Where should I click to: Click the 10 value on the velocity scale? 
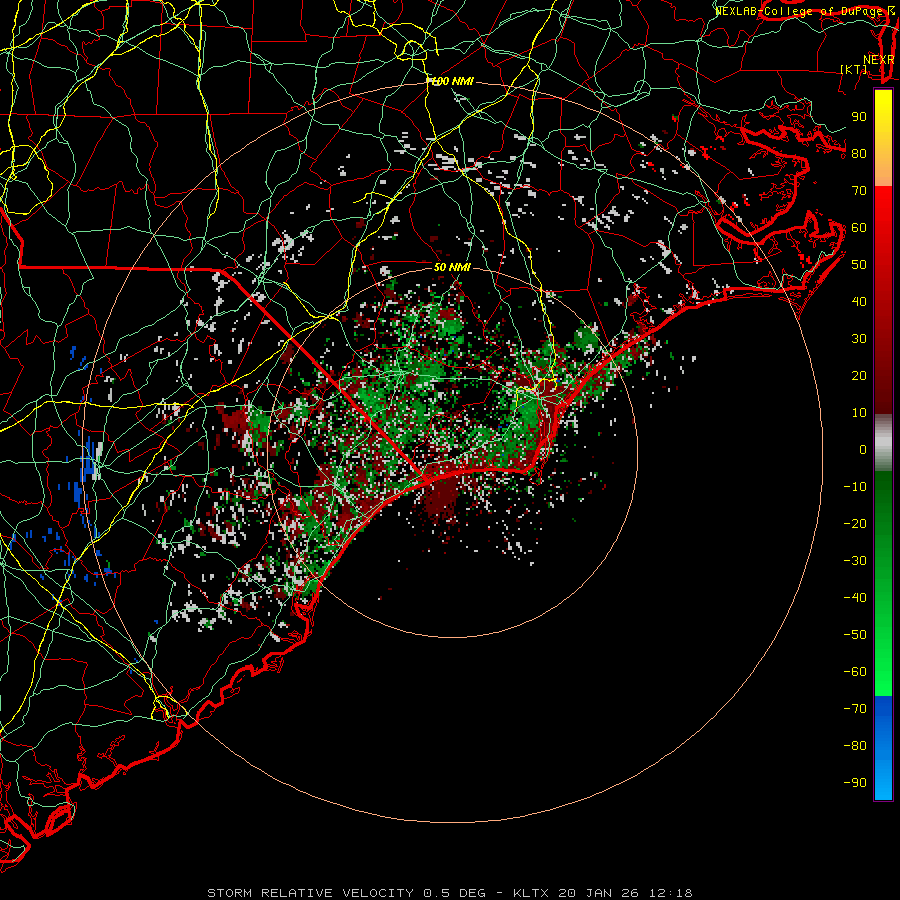859,413
